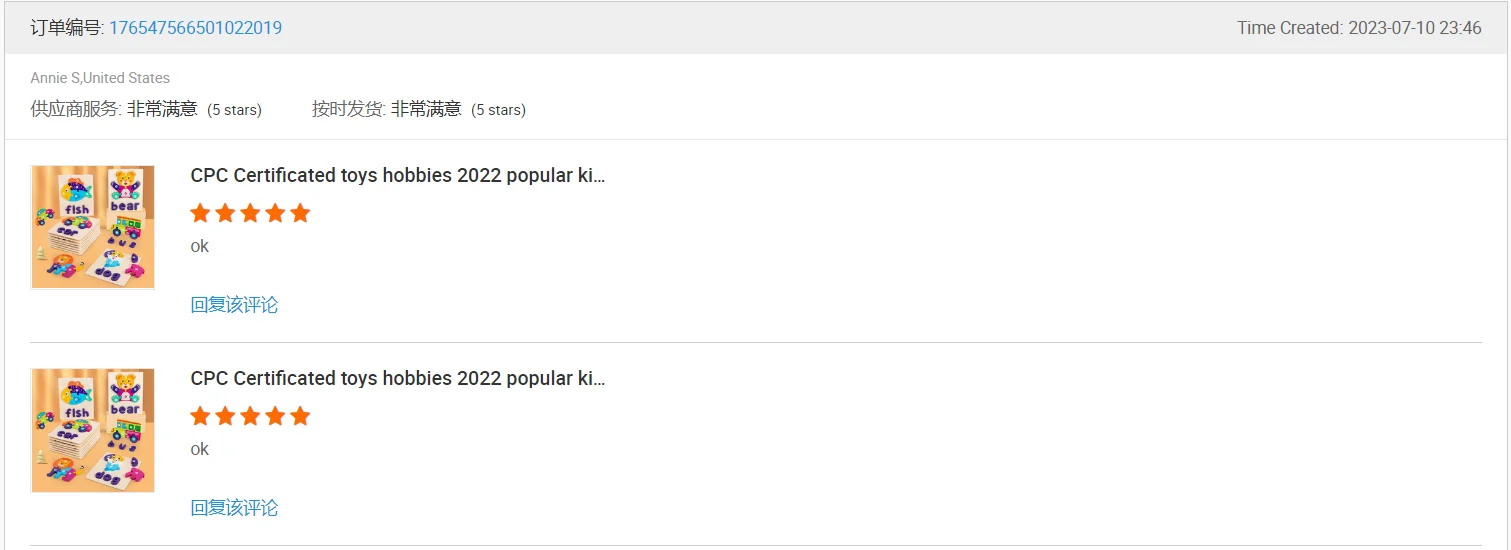The image size is (1511, 550).
Task: Click fourth star of second review rating
Action: pyautogui.click(x=275, y=416)
